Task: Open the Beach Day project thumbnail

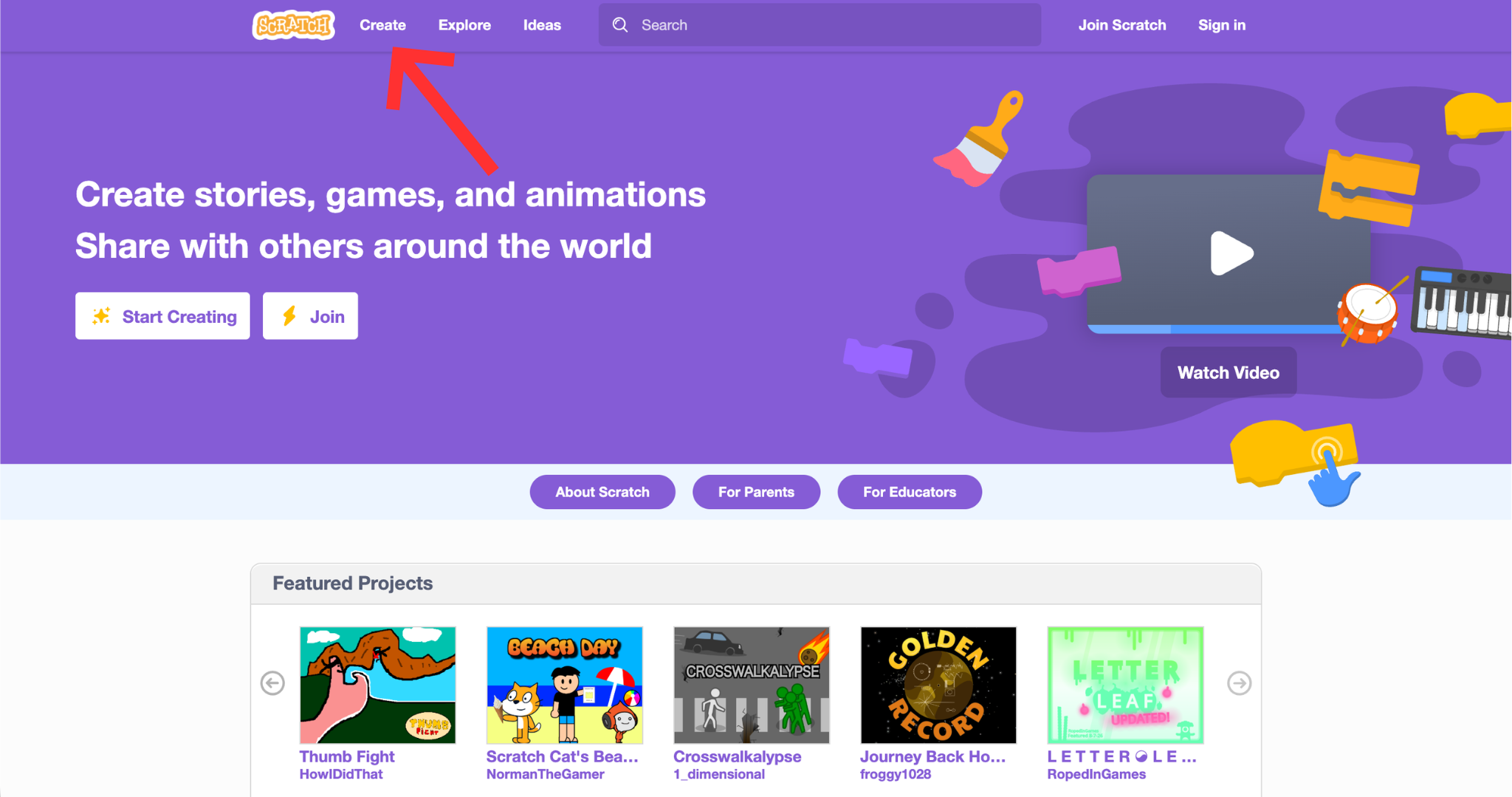Action: tap(564, 685)
